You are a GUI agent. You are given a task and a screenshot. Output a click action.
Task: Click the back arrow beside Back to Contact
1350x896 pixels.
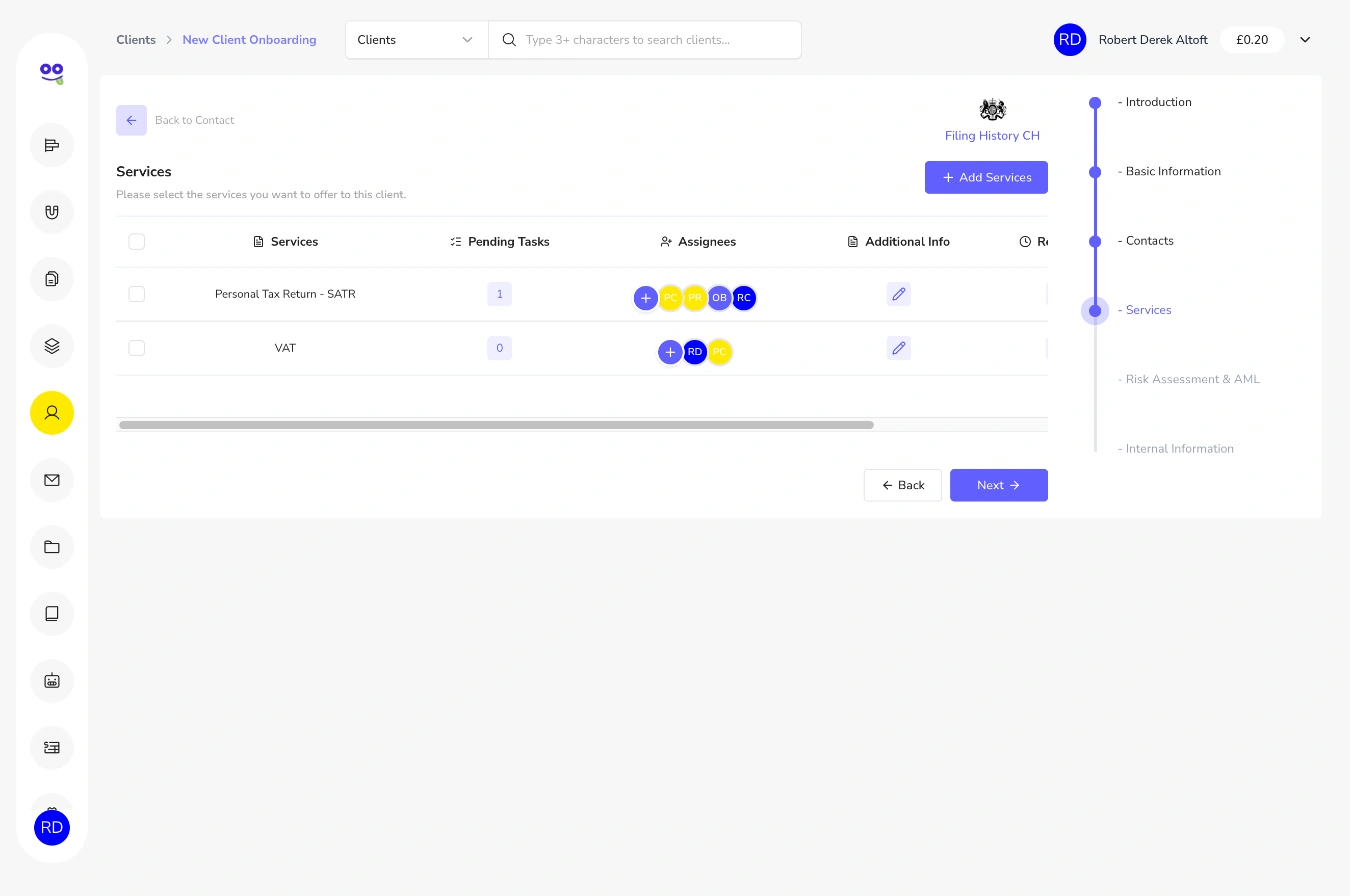tap(131, 120)
